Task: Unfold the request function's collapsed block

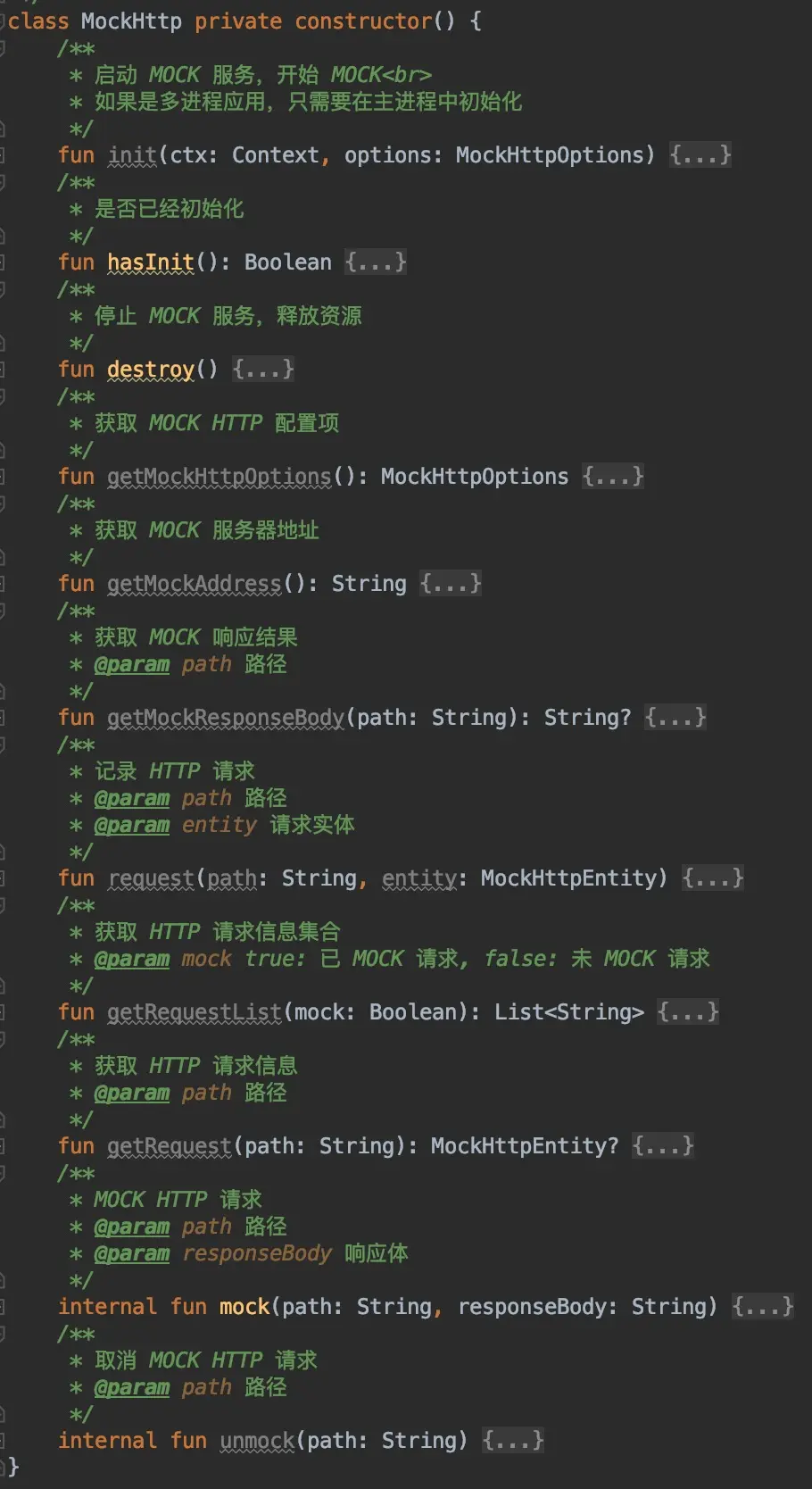Action: (712, 878)
